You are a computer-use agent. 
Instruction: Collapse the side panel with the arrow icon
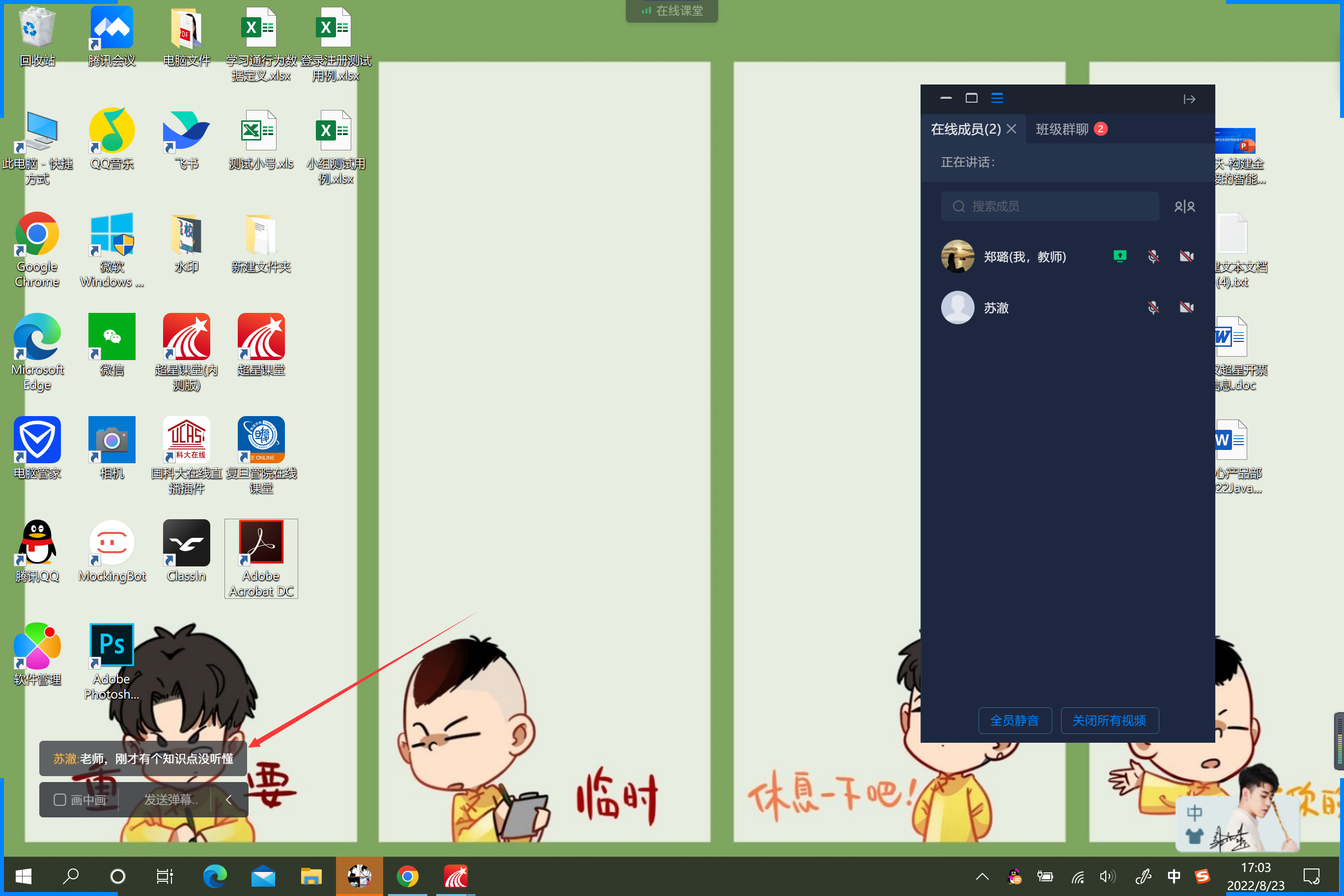1189,99
